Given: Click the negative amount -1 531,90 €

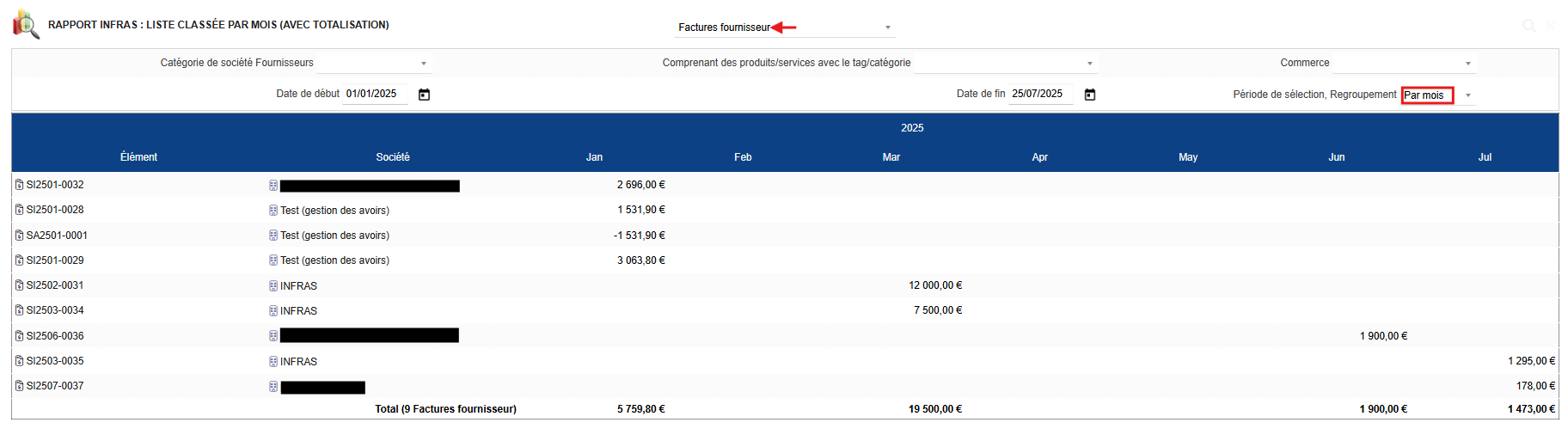Looking at the screenshot, I should click(640, 236).
